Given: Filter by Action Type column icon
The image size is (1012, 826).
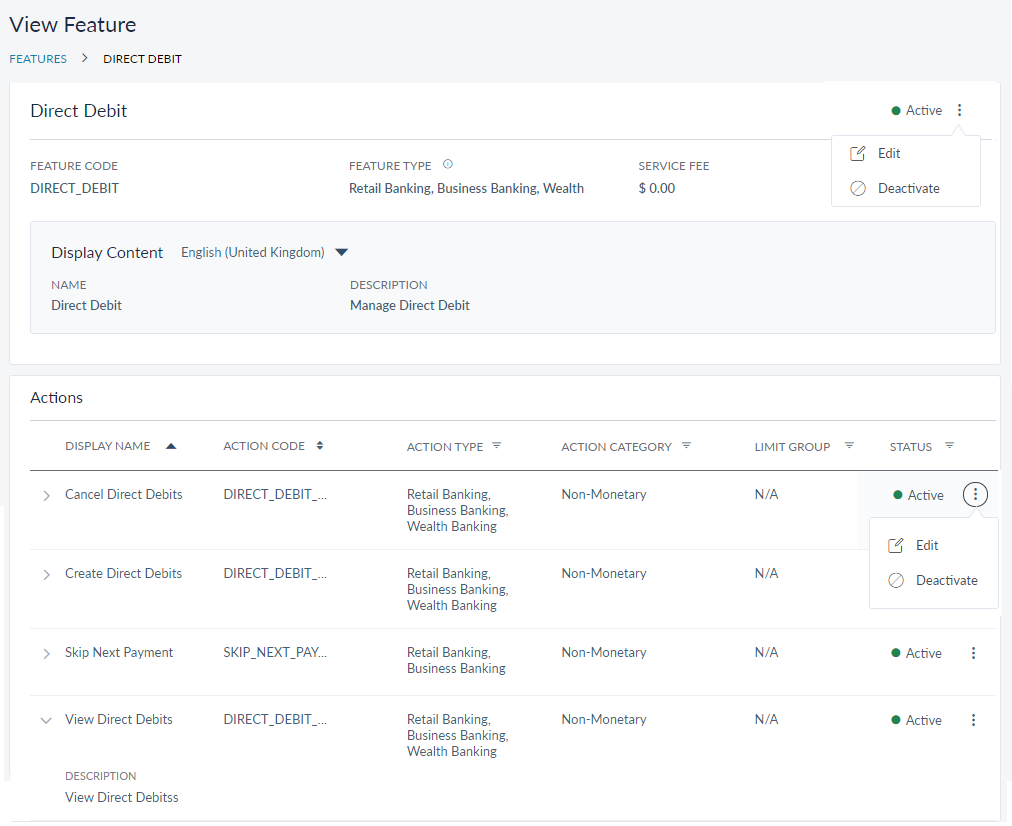Looking at the screenshot, I should click(497, 446).
